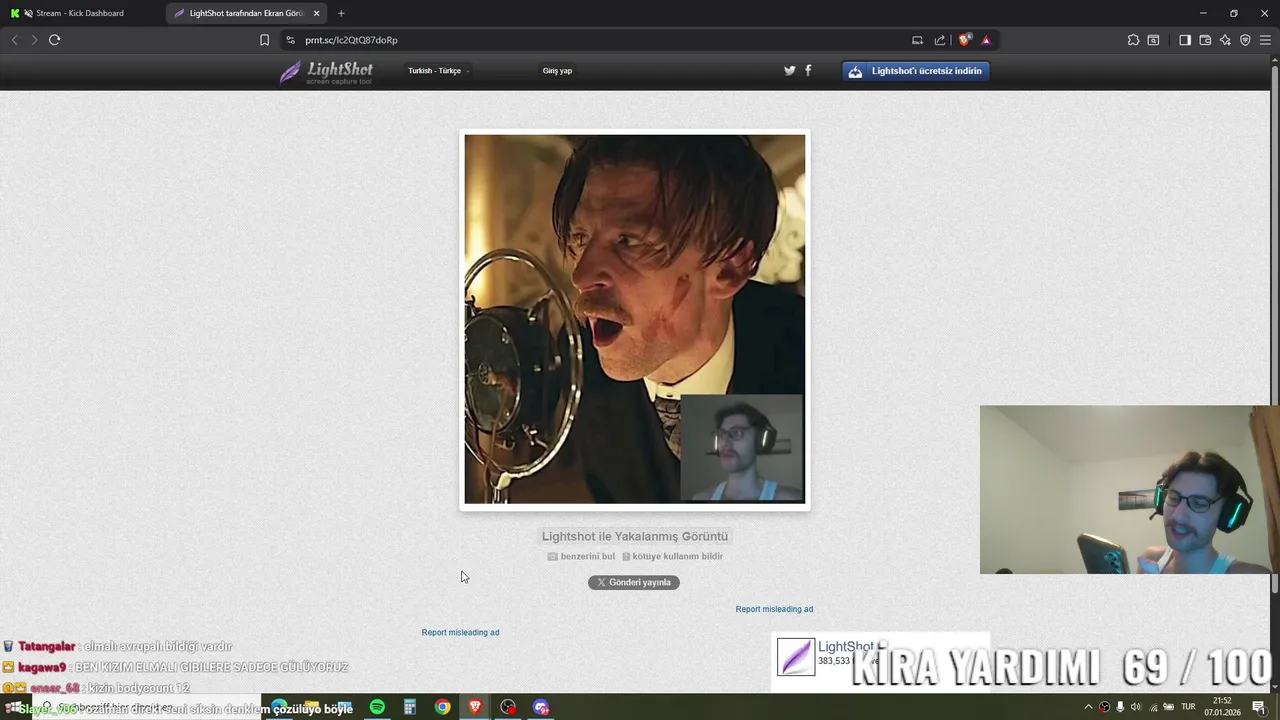Image resolution: width=1280 pixels, height=720 pixels.
Task: Click the kötüye kullanım bildir link
Action: point(672,556)
